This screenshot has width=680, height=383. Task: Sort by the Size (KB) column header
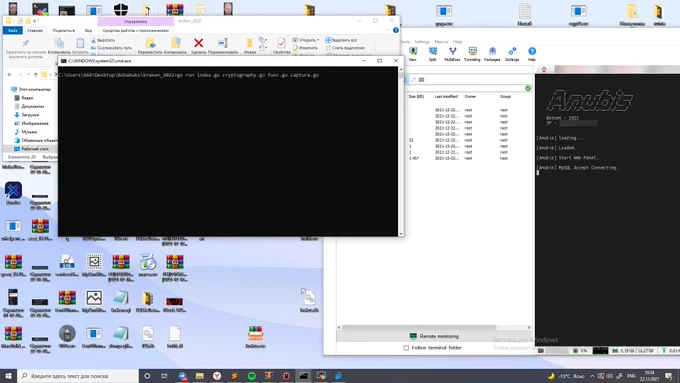[416, 96]
